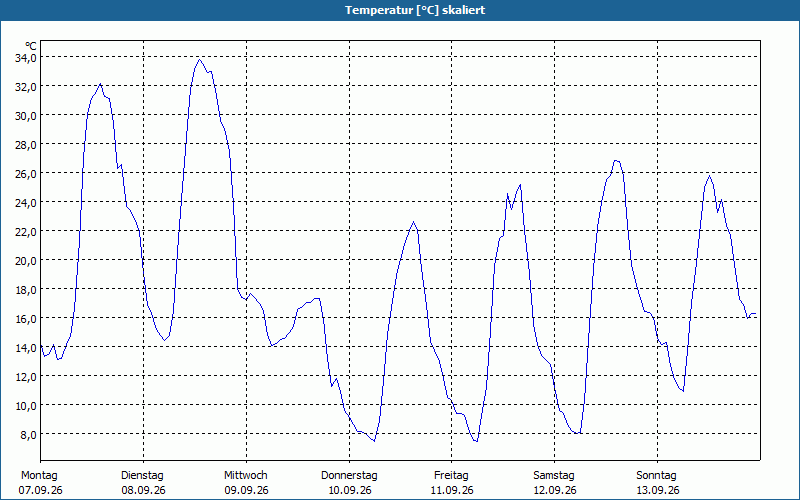Screen dimensions: 800x500
Task: Click the Donnerstag day label
Action: pyautogui.click(x=349, y=476)
